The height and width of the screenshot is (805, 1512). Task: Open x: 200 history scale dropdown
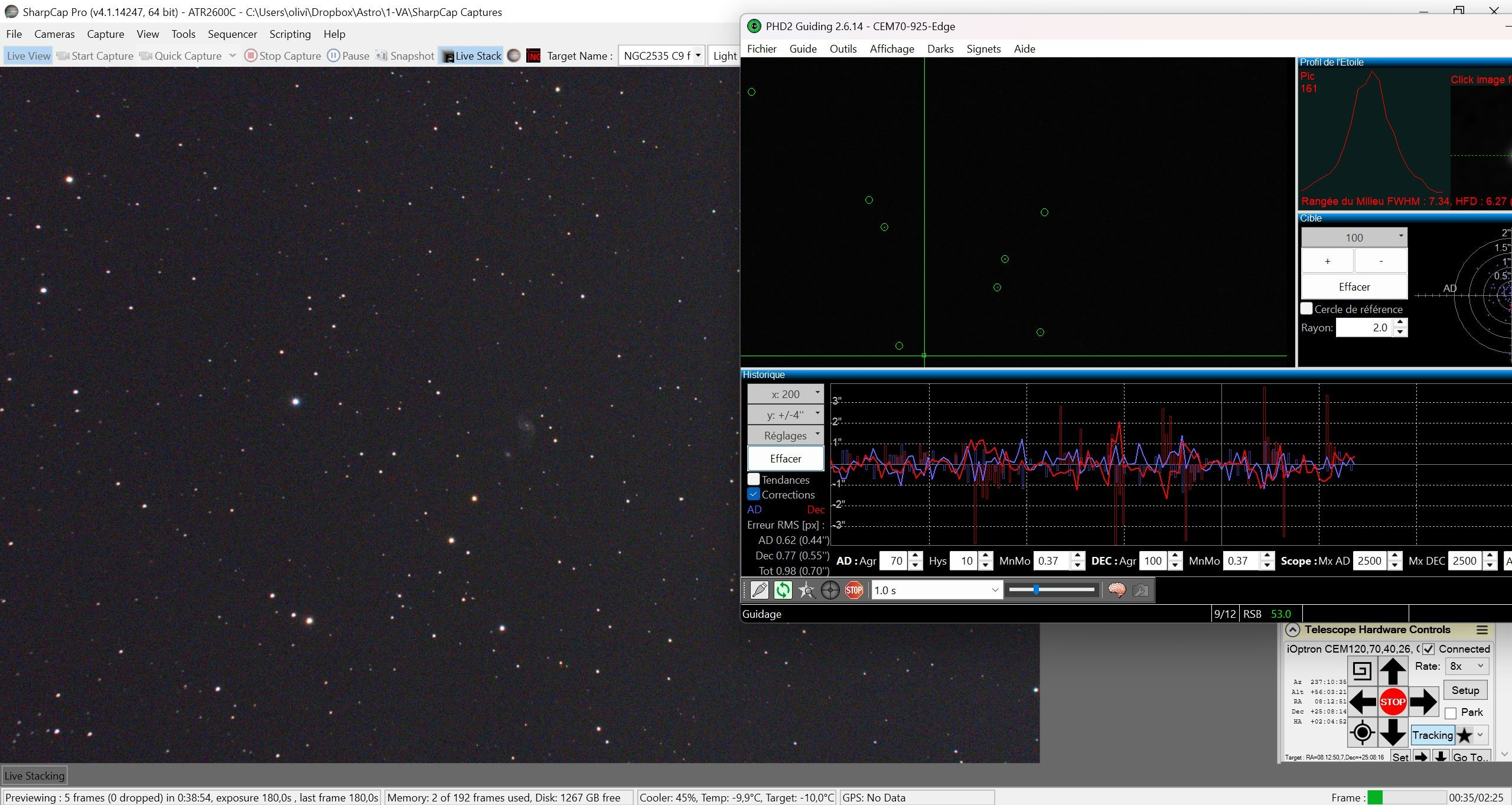(x=786, y=394)
